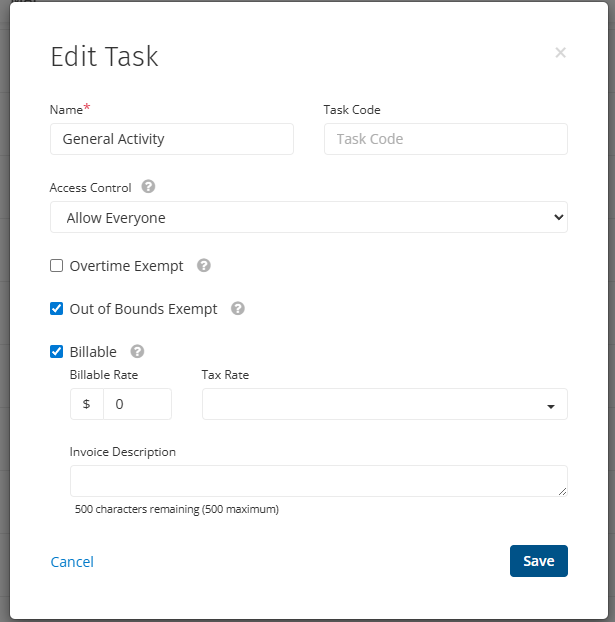Click the help icon beside Overtime Exempt

coord(204,266)
